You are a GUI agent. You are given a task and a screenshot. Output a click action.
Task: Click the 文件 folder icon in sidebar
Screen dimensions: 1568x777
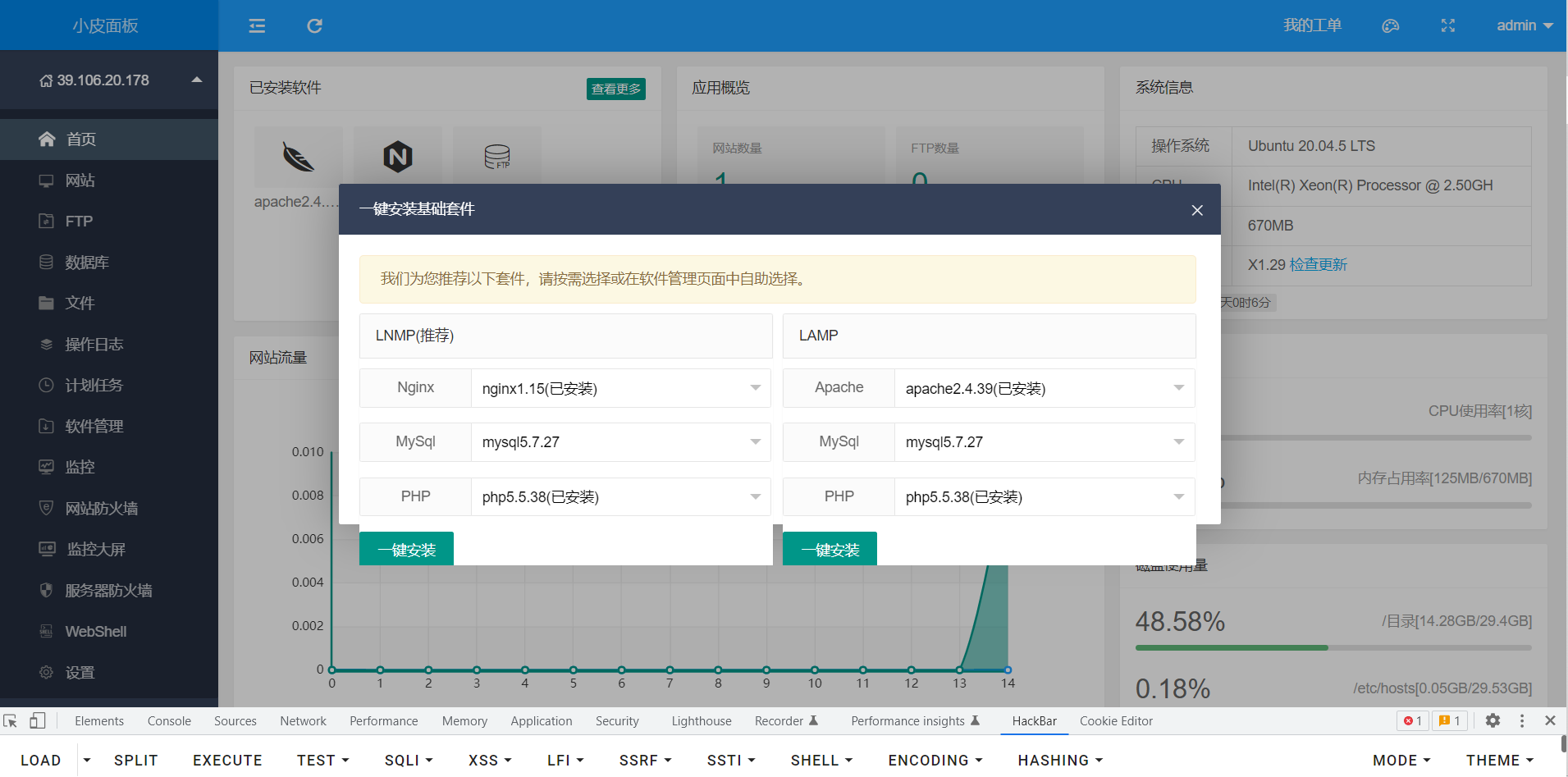(46, 303)
